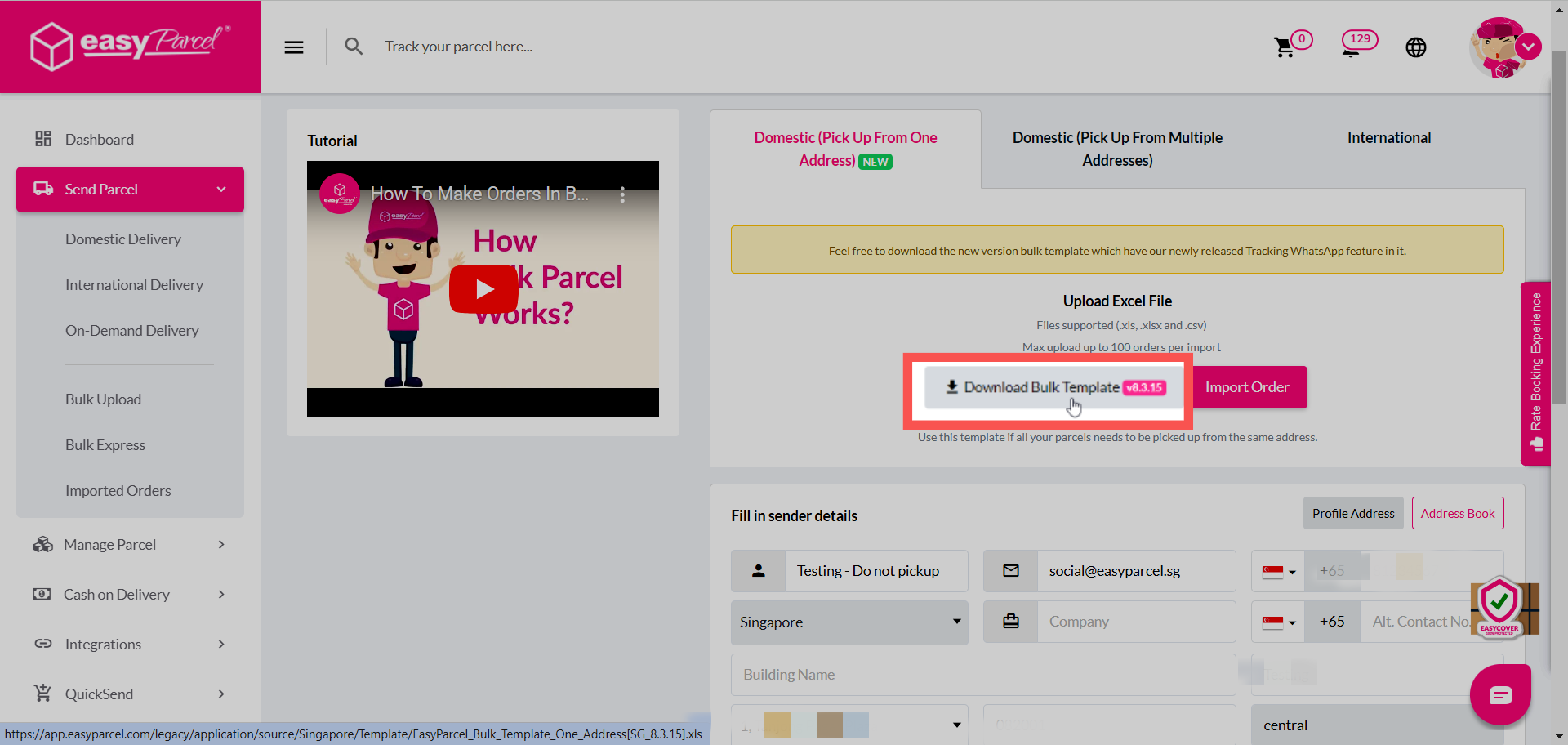1568x745 pixels.
Task: Open Imported Orders page
Action: click(118, 490)
